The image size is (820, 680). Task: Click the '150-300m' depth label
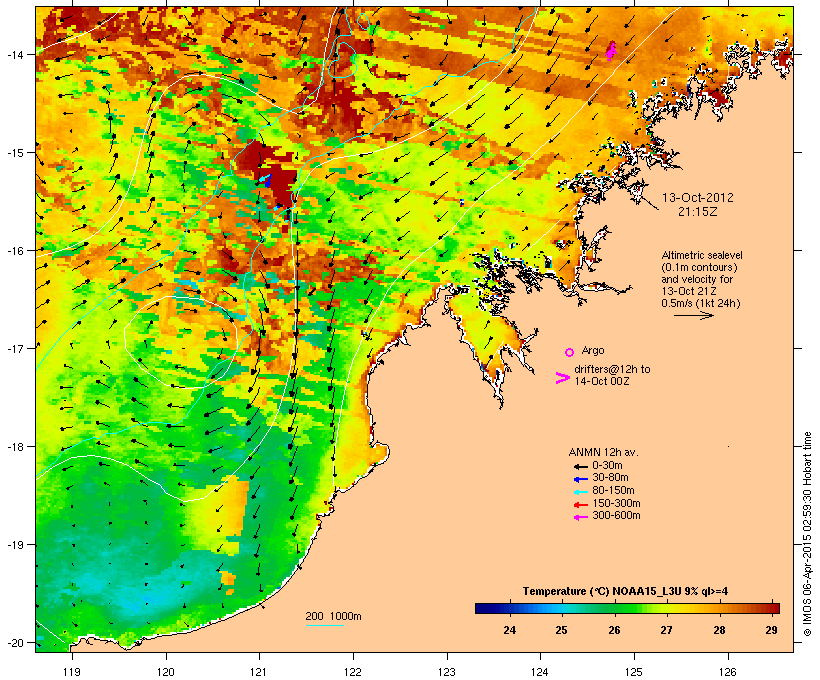click(x=617, y=503)
